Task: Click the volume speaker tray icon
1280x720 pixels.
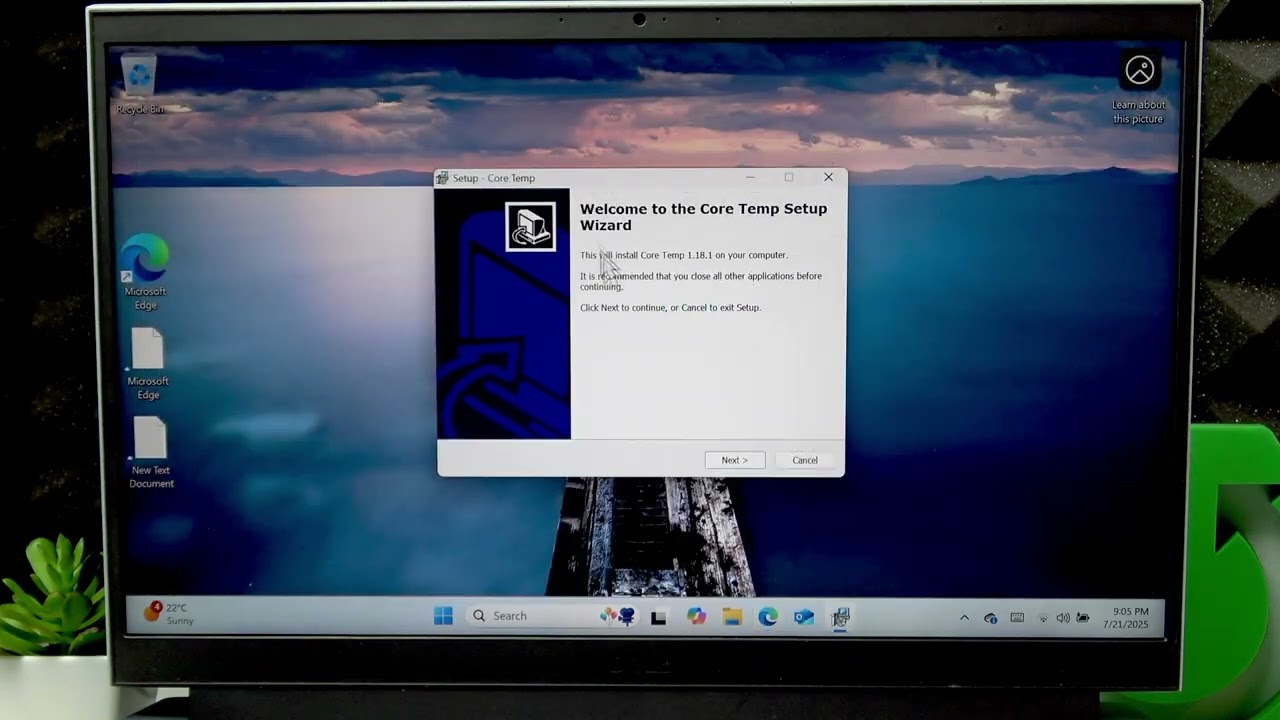Action: (x=1063, y=618)
